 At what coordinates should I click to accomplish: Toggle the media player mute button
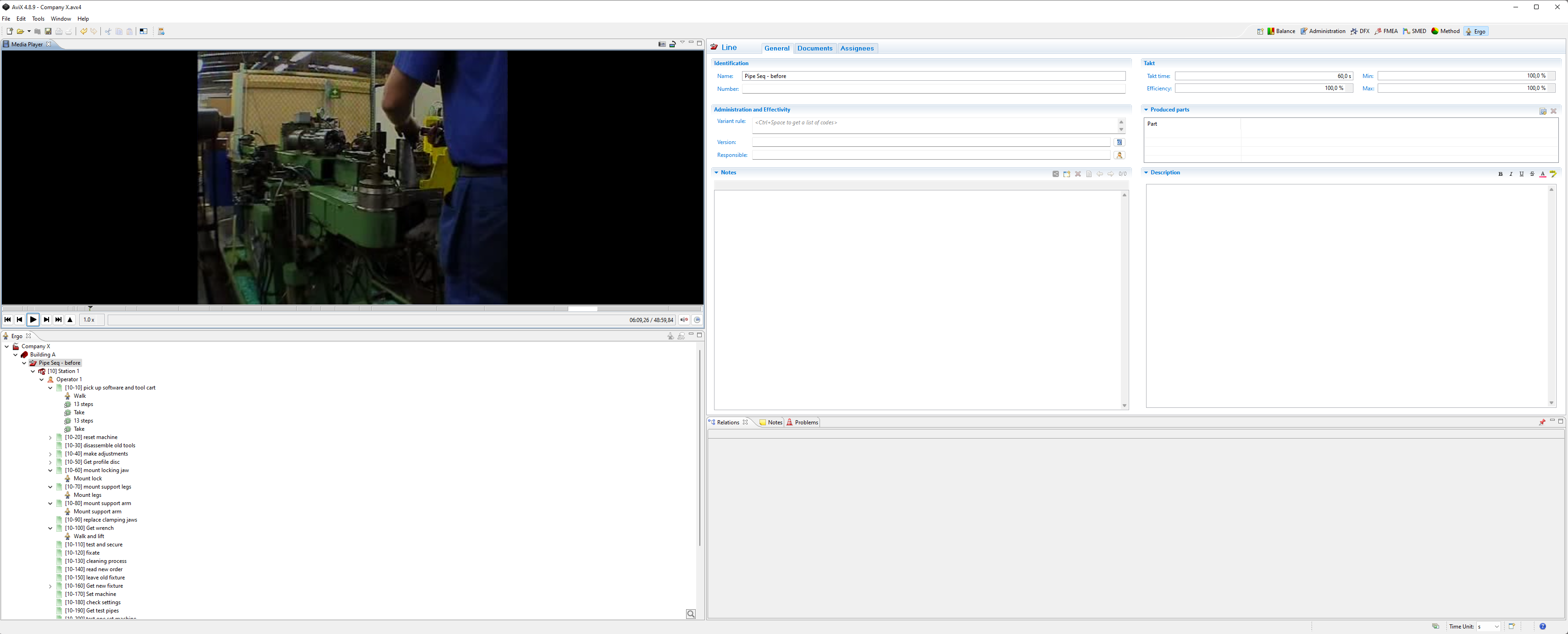(684, 320)
